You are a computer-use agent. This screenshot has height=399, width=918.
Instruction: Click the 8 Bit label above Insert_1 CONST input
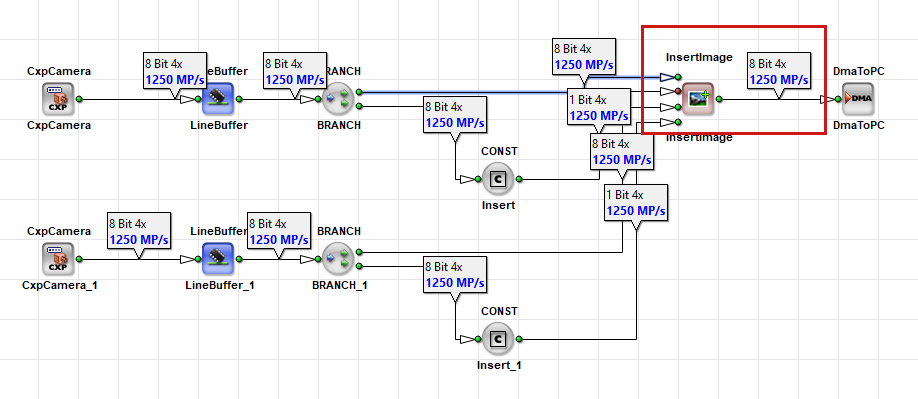[455, 274]
